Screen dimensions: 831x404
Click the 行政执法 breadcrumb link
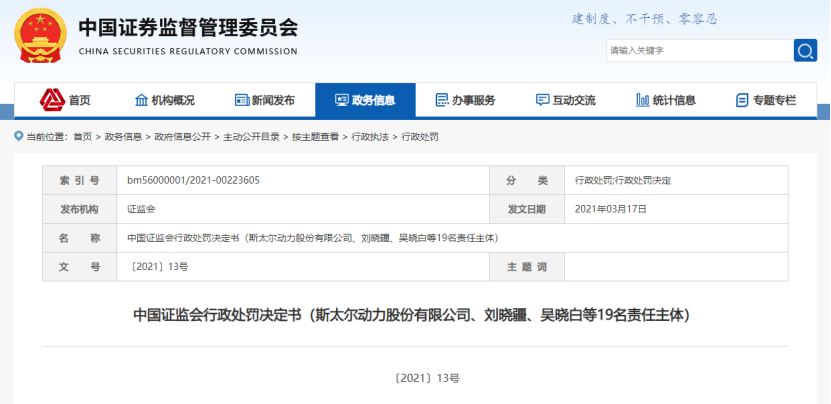(x=370, y=137)
